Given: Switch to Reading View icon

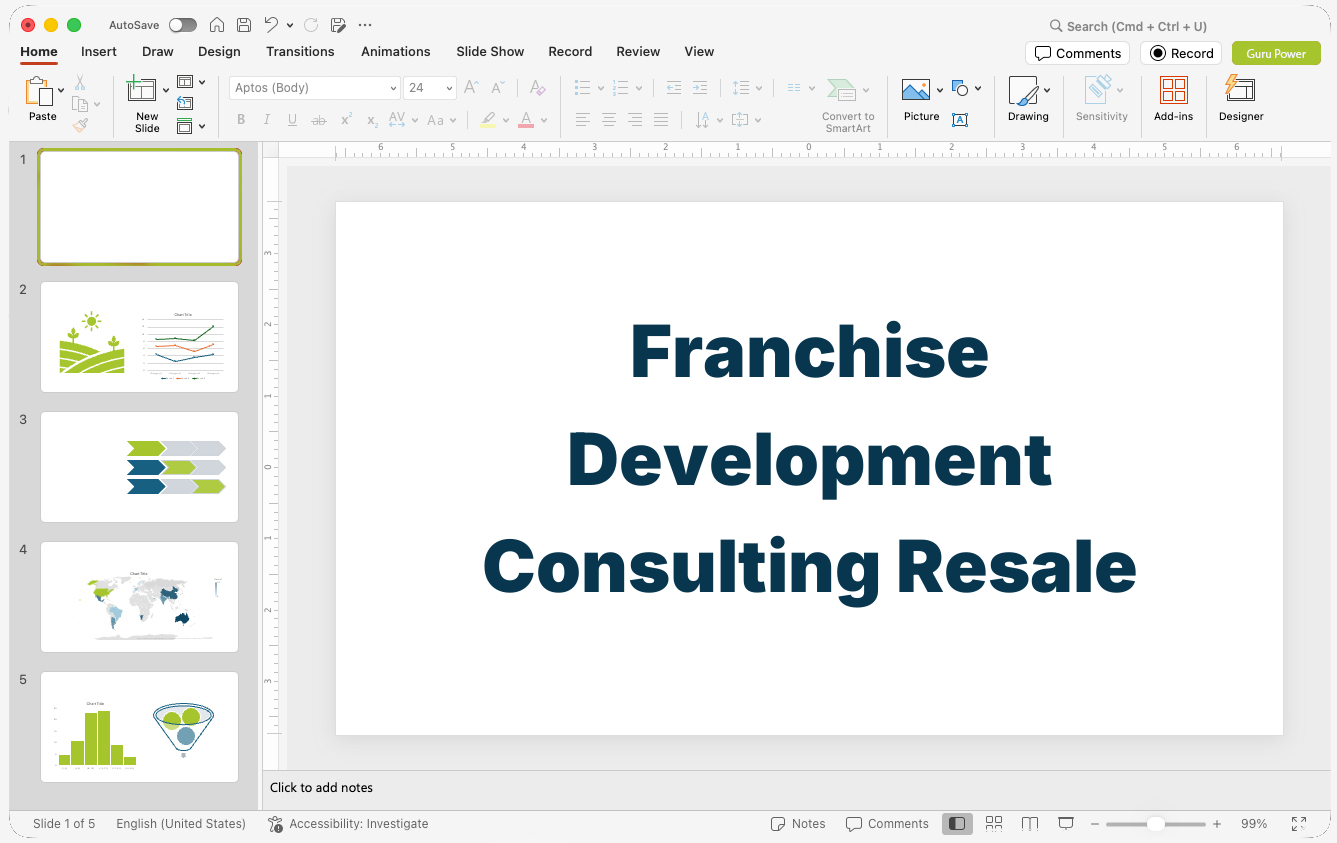Looking at the screenshot, I should [1030, 824].
